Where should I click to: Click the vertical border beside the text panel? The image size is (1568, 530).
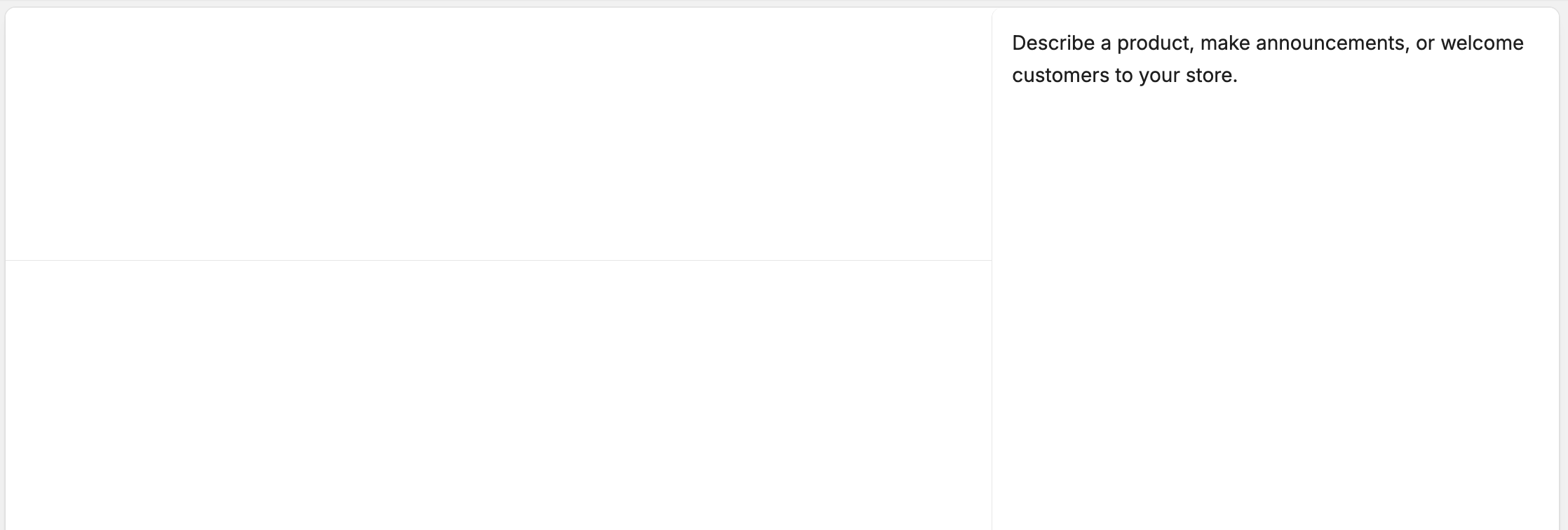click(992, 280)
